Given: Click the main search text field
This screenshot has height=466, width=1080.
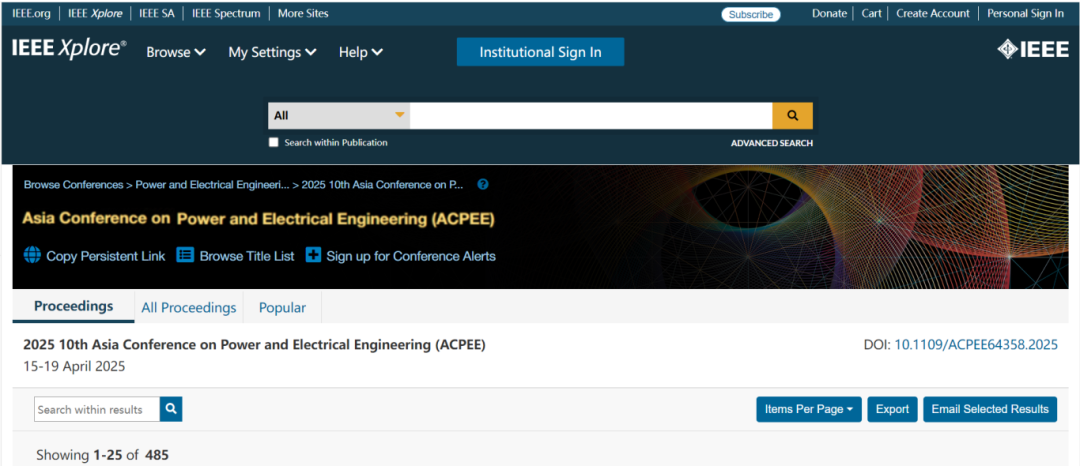Looking at the screenshot, I should tap(591, 116).
